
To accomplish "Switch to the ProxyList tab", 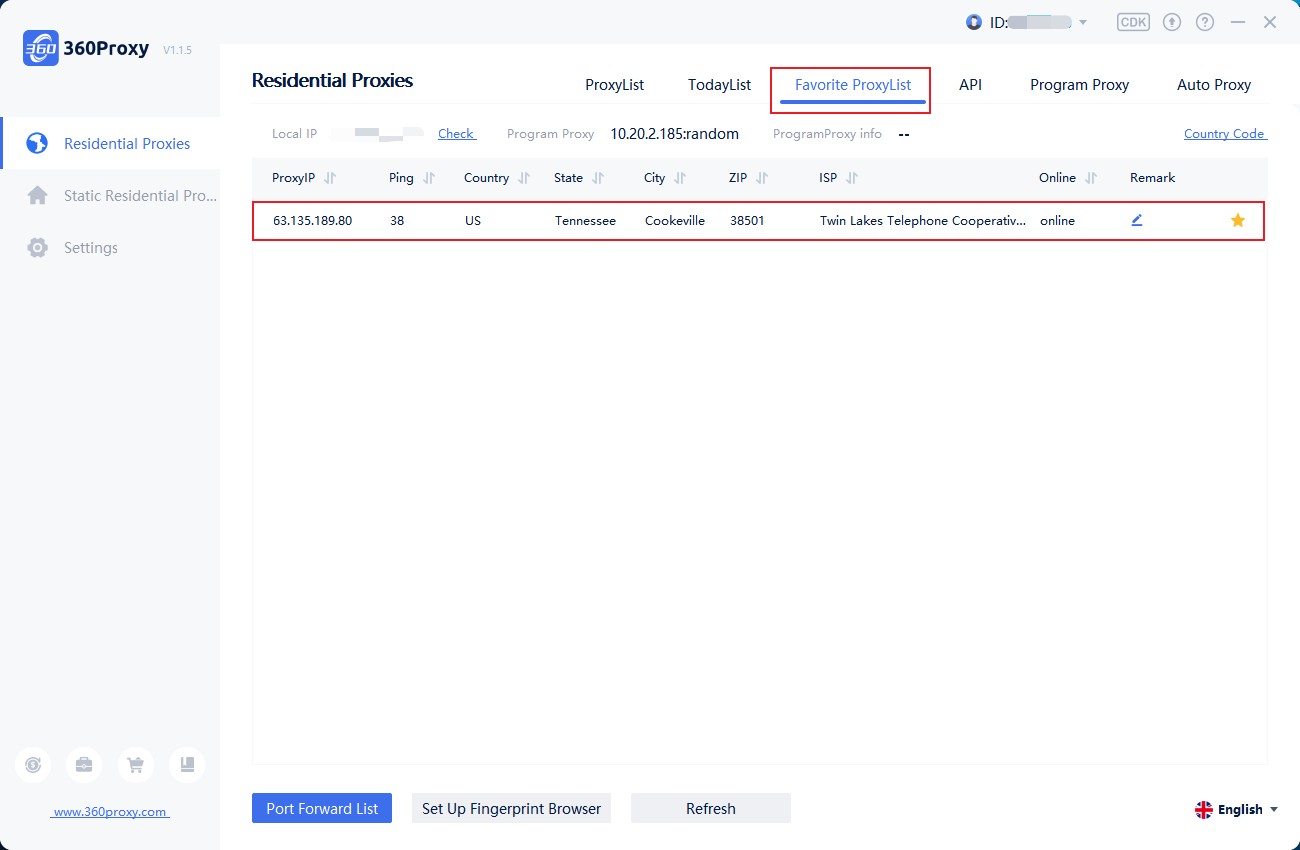I will pyautogui.click(x=615, y=85).
